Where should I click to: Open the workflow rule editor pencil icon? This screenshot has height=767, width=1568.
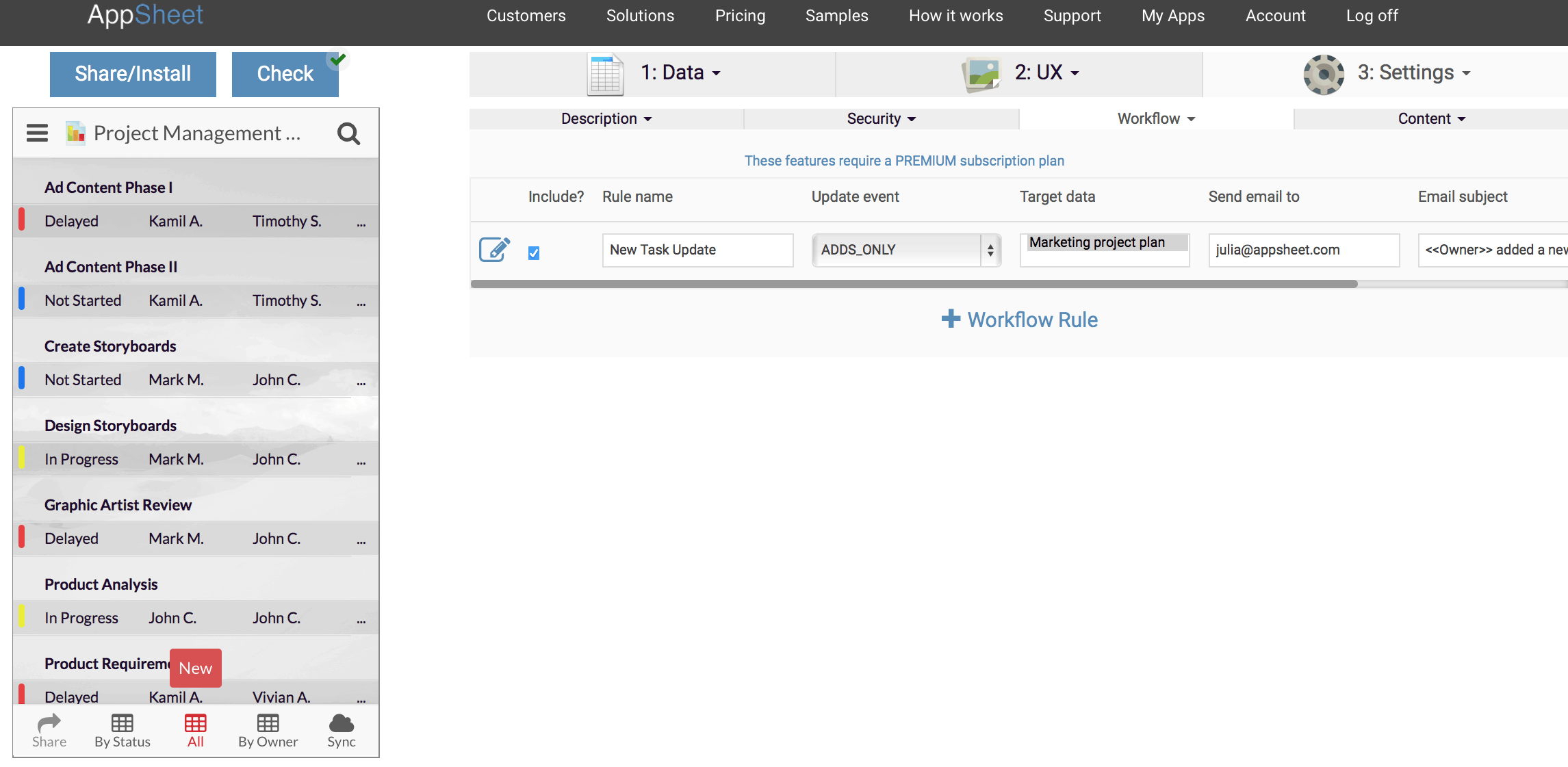click(495, 250)
